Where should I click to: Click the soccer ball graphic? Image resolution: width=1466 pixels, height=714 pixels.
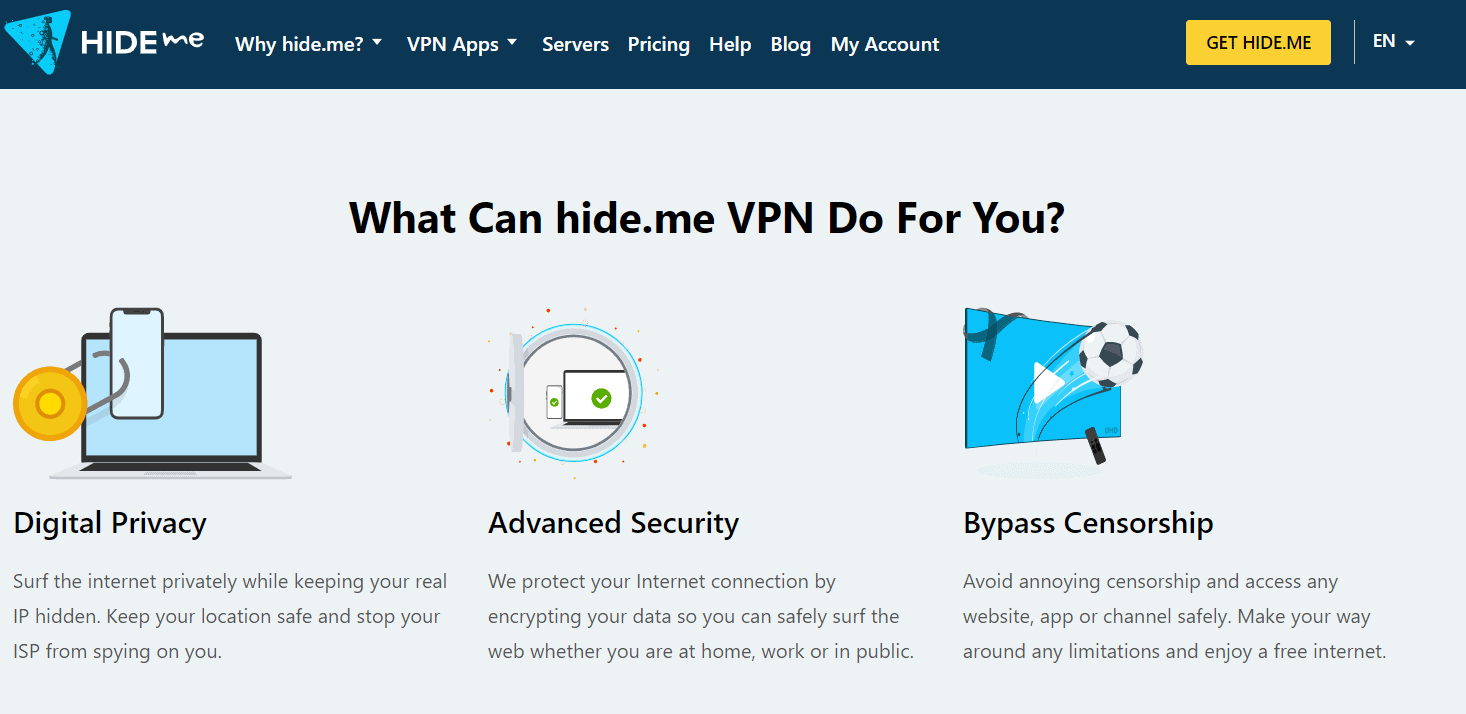point(1110,353)
